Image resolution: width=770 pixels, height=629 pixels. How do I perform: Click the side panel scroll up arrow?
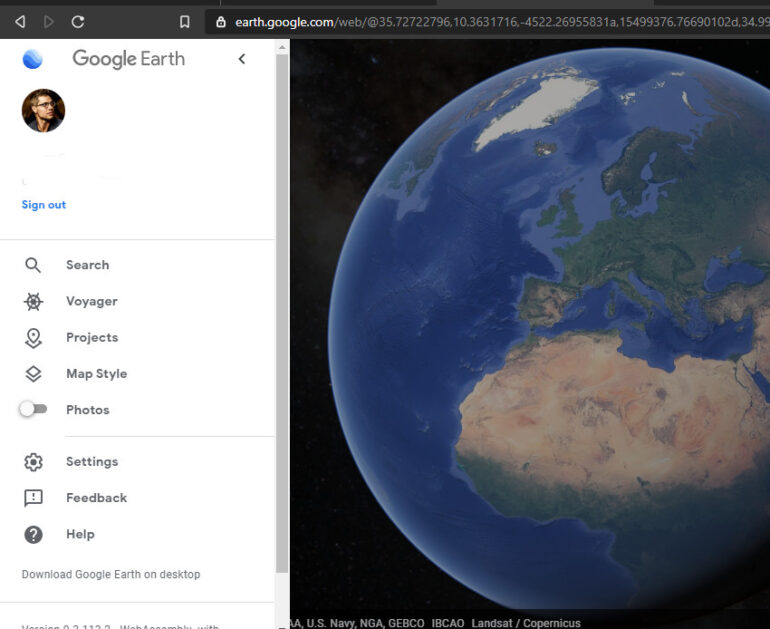282,48
